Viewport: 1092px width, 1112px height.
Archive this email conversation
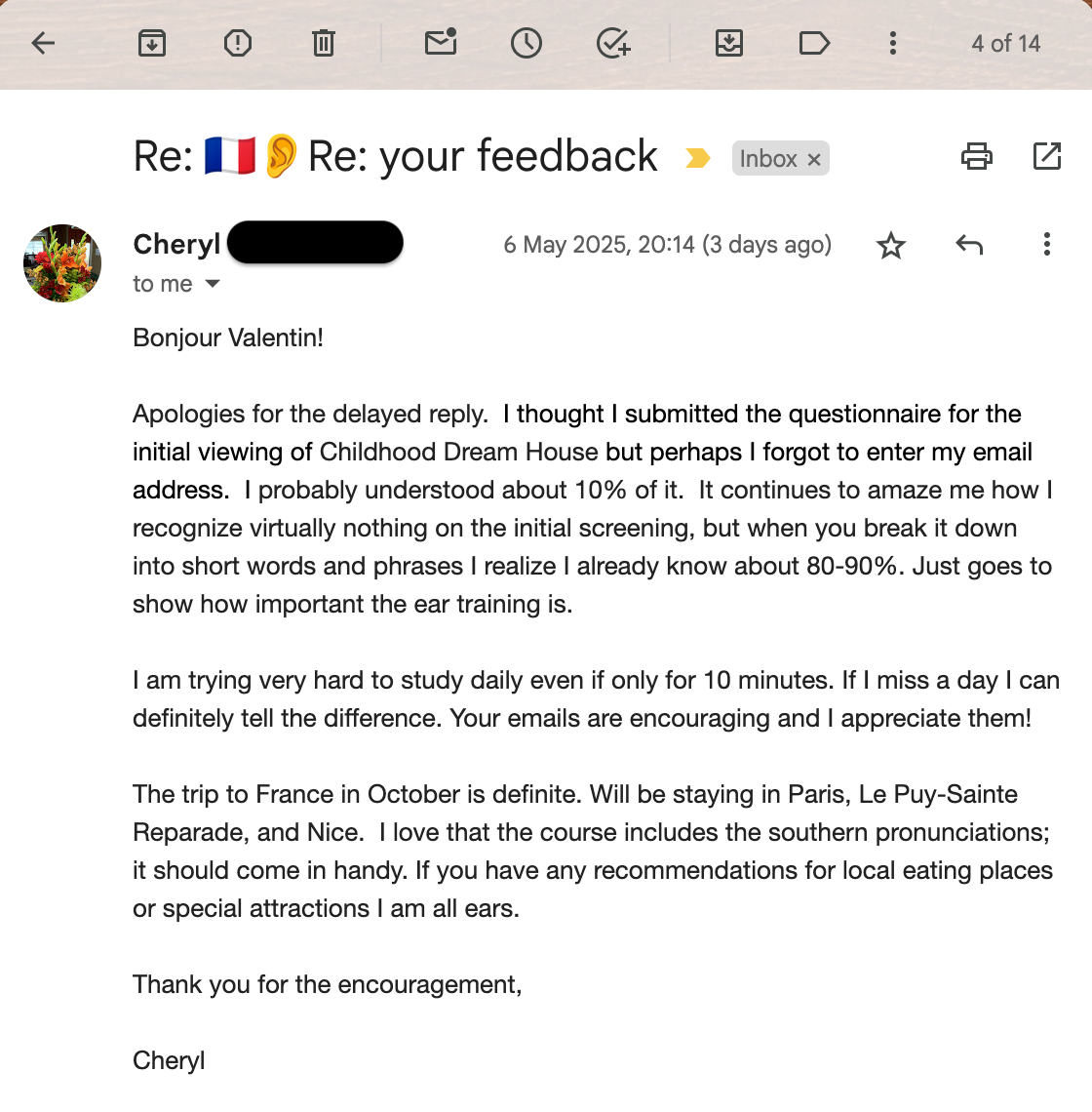tap(152, 43)
